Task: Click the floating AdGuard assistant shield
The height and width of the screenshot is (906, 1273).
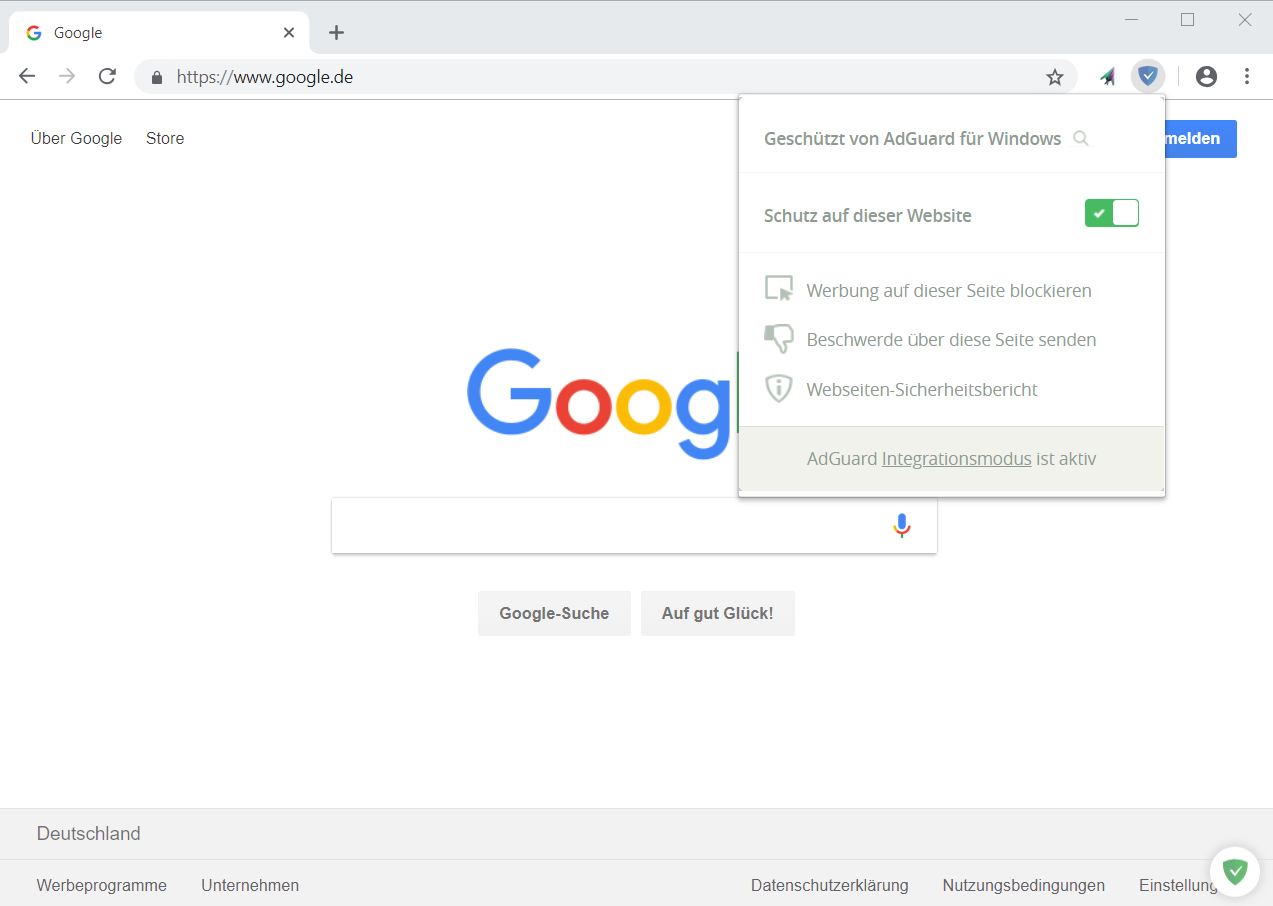Action: [x=1236, y=871]
